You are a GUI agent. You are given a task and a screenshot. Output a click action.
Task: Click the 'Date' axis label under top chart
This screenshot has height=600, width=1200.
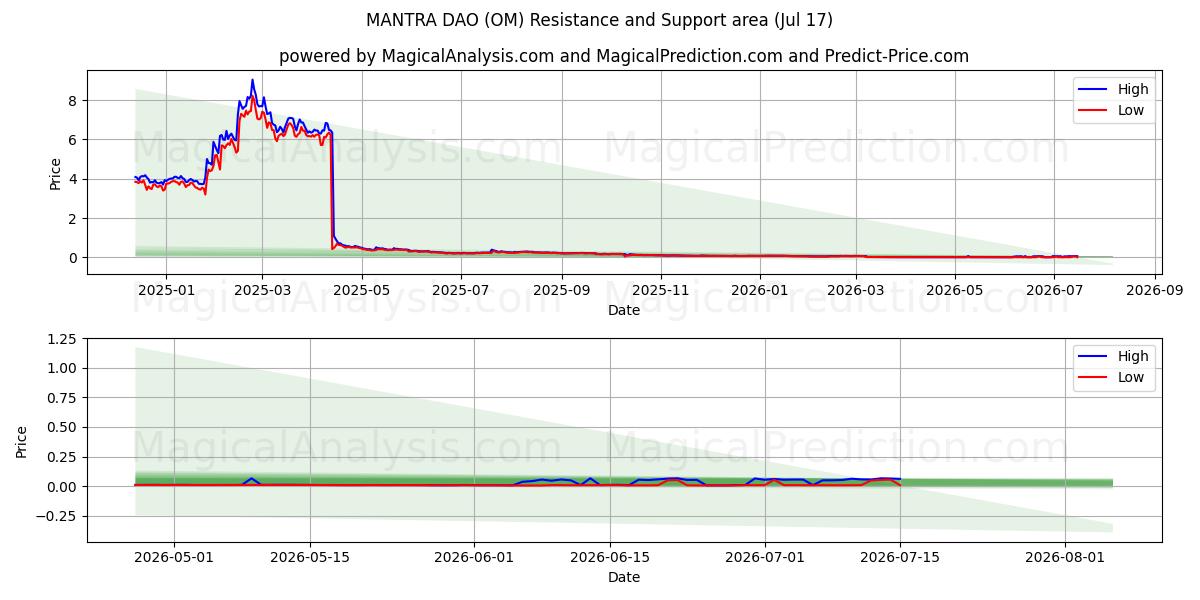(624, 310)
